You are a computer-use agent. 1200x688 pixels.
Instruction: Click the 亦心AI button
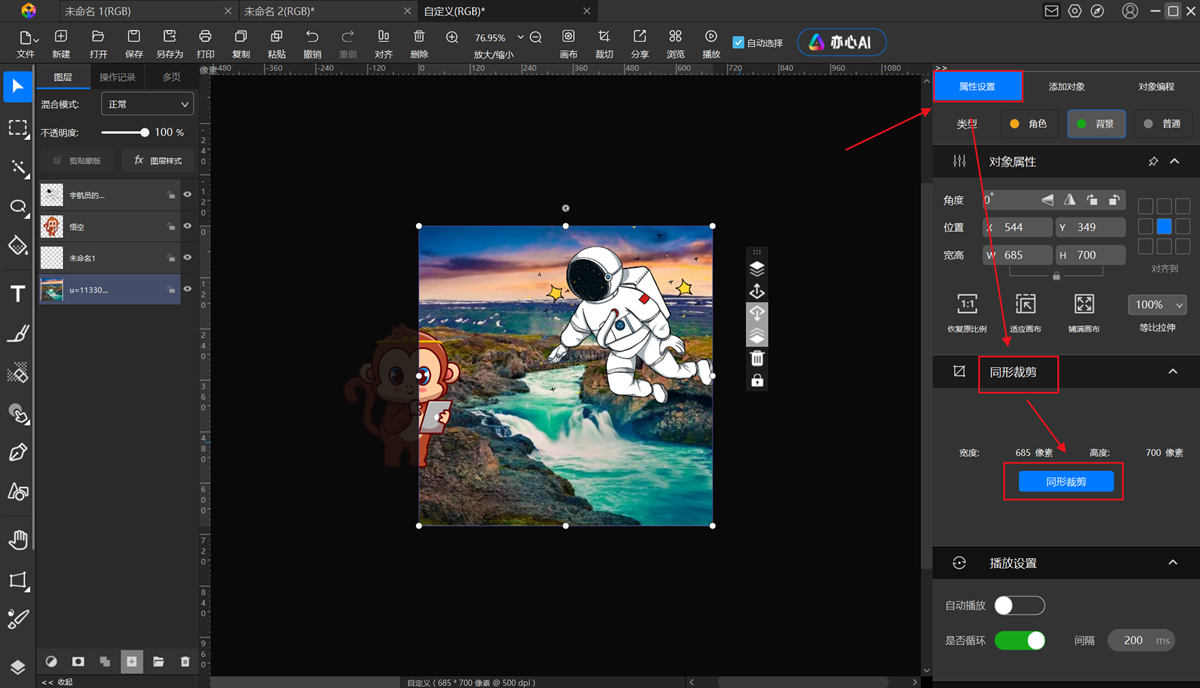tap(841, 43)
